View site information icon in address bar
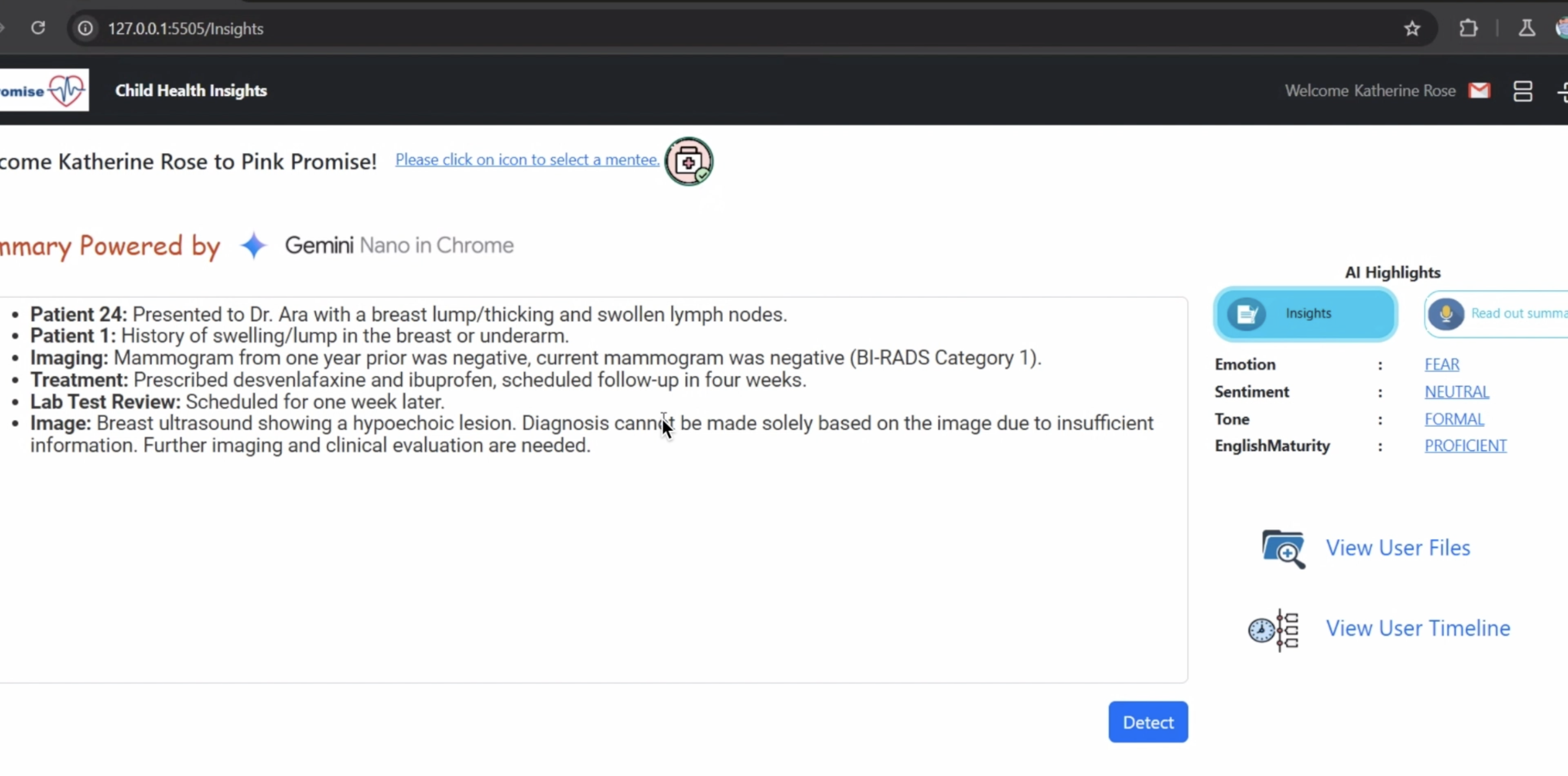Image resolution: width=1568 pixels, height=776 pixels. tap(86, 29)
